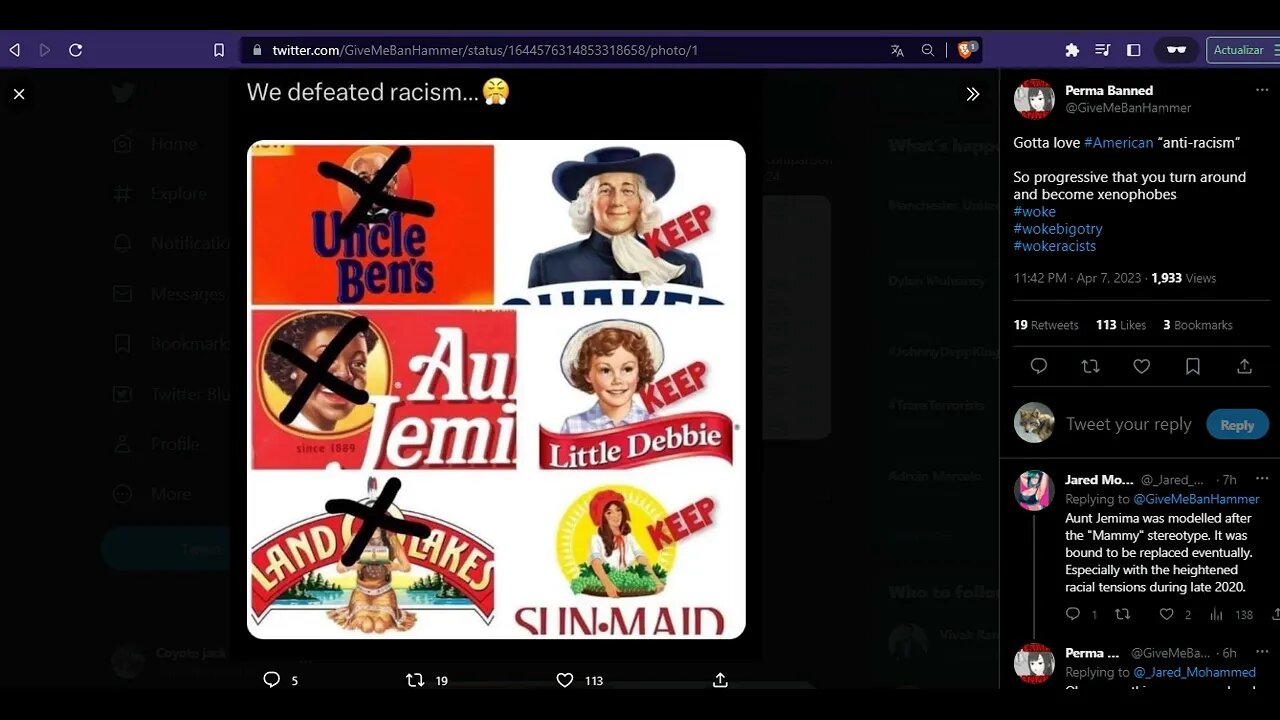Click the photo collage of brand logos
The height and width of the screenshot is (720, 1280).
[x=496, y=389]
